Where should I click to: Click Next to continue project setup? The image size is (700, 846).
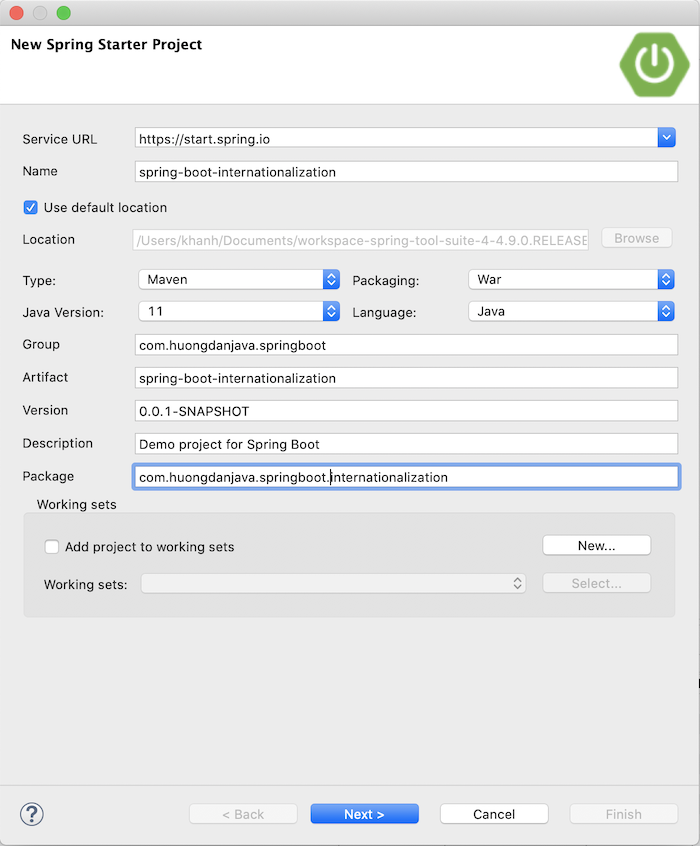point(364,813)
